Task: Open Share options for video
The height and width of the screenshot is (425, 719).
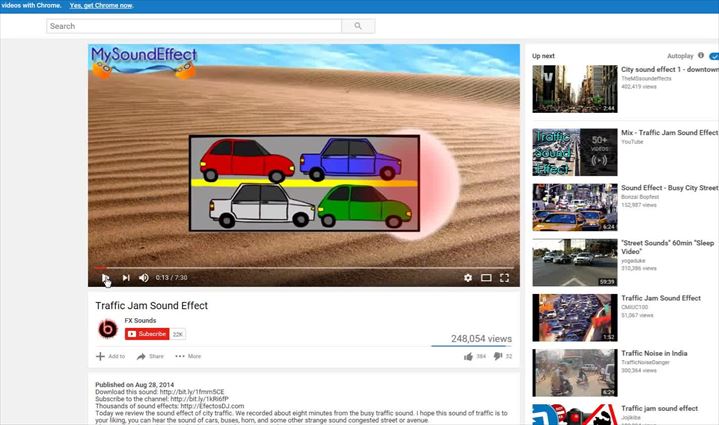Action: tap(150, 356)
